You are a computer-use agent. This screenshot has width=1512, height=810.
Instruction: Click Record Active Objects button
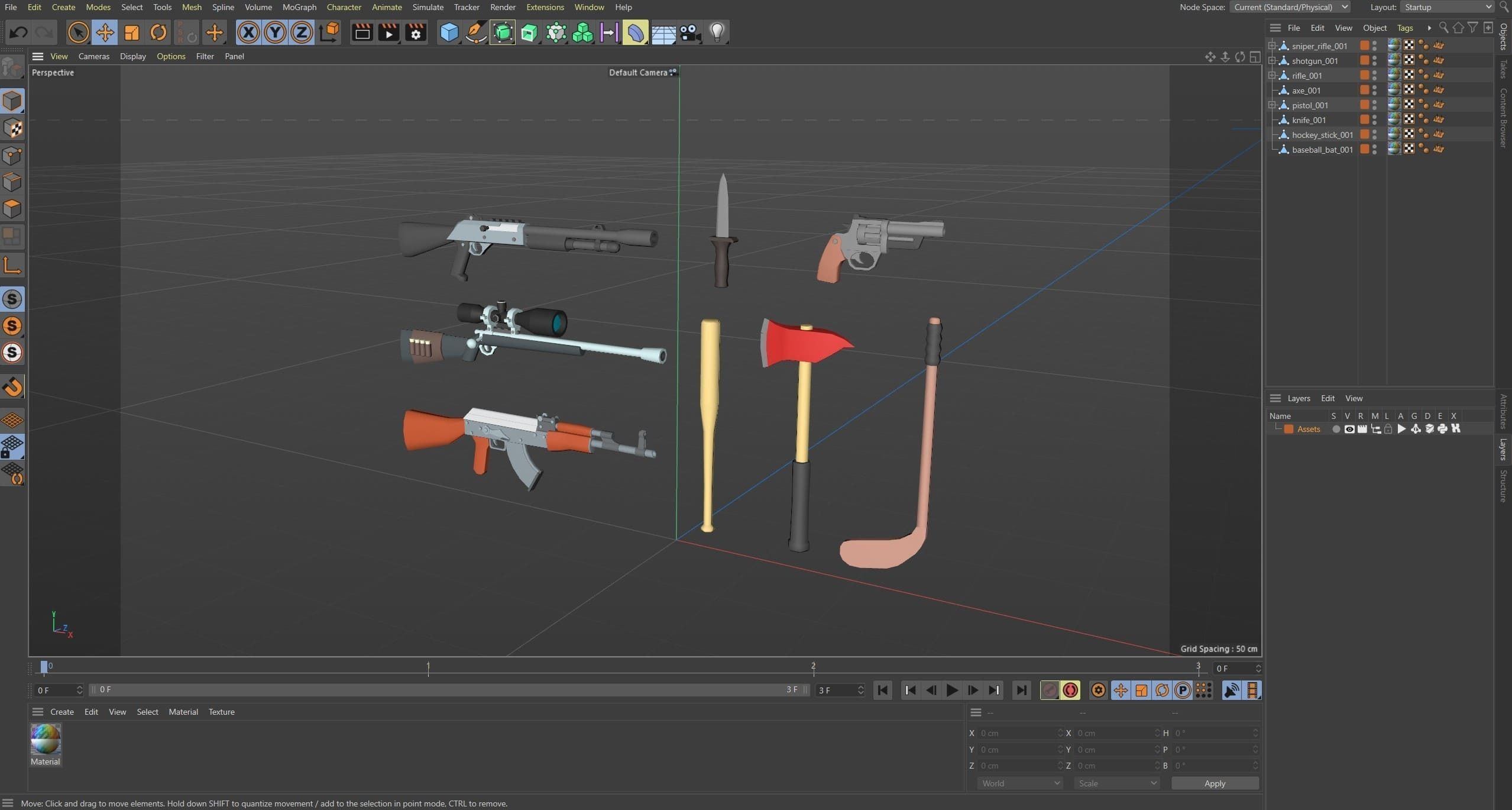click(x=1050, y=690)
